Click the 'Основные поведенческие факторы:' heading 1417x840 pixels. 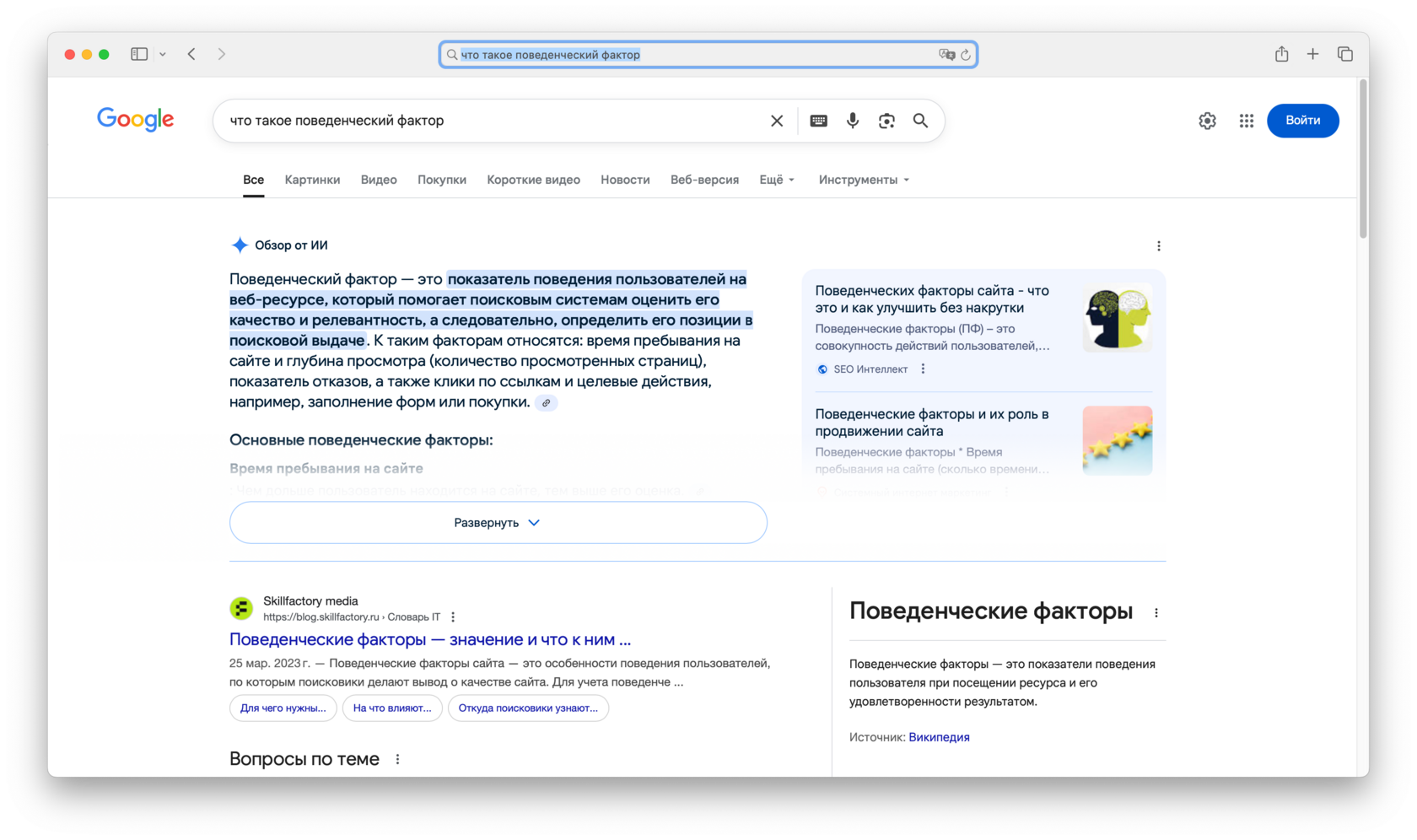[x=361, y=440]
